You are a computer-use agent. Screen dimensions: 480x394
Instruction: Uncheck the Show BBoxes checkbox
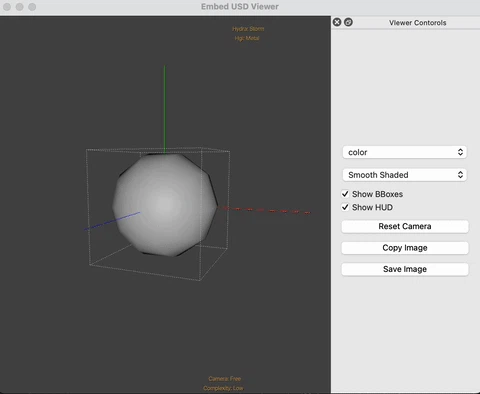pos(345,194)
